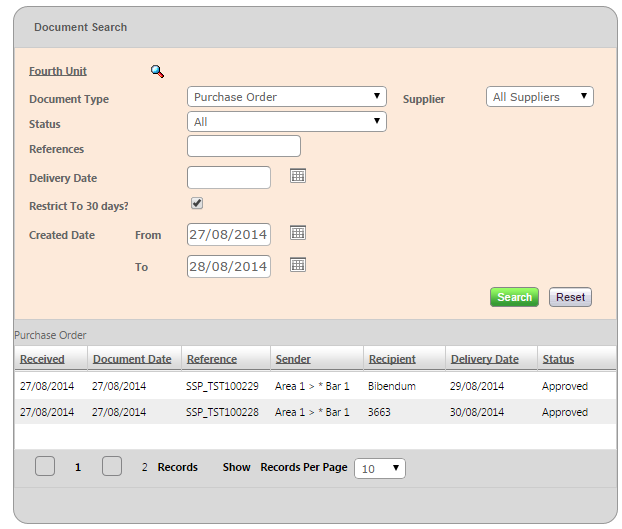Image resolution: width=622 pixels, height=529 pixels.
Task: Click the next page button in pager
Action: pos(112,466)
